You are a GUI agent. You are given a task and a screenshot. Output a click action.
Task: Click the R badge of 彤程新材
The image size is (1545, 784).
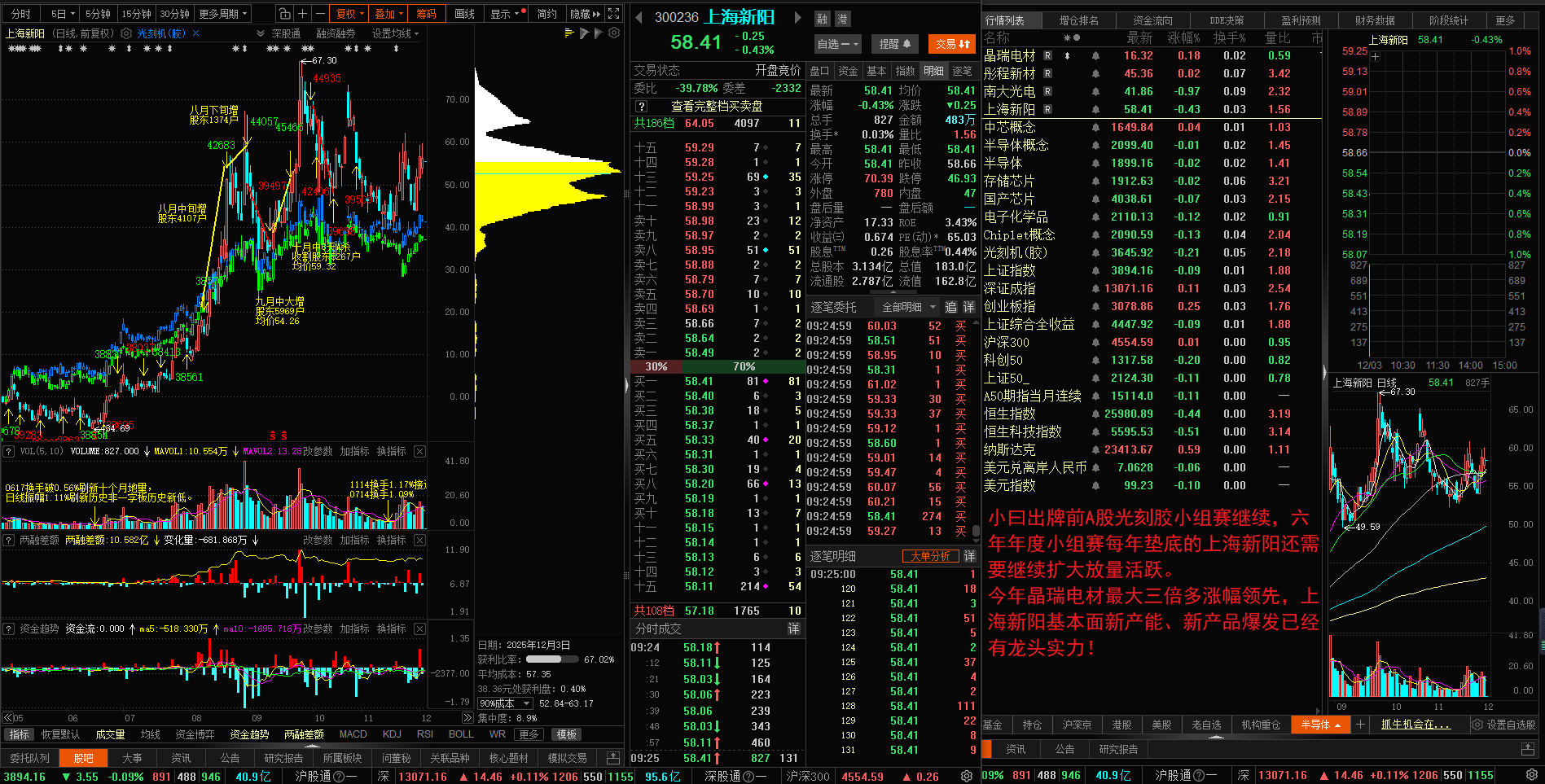tap(1047, 74)
